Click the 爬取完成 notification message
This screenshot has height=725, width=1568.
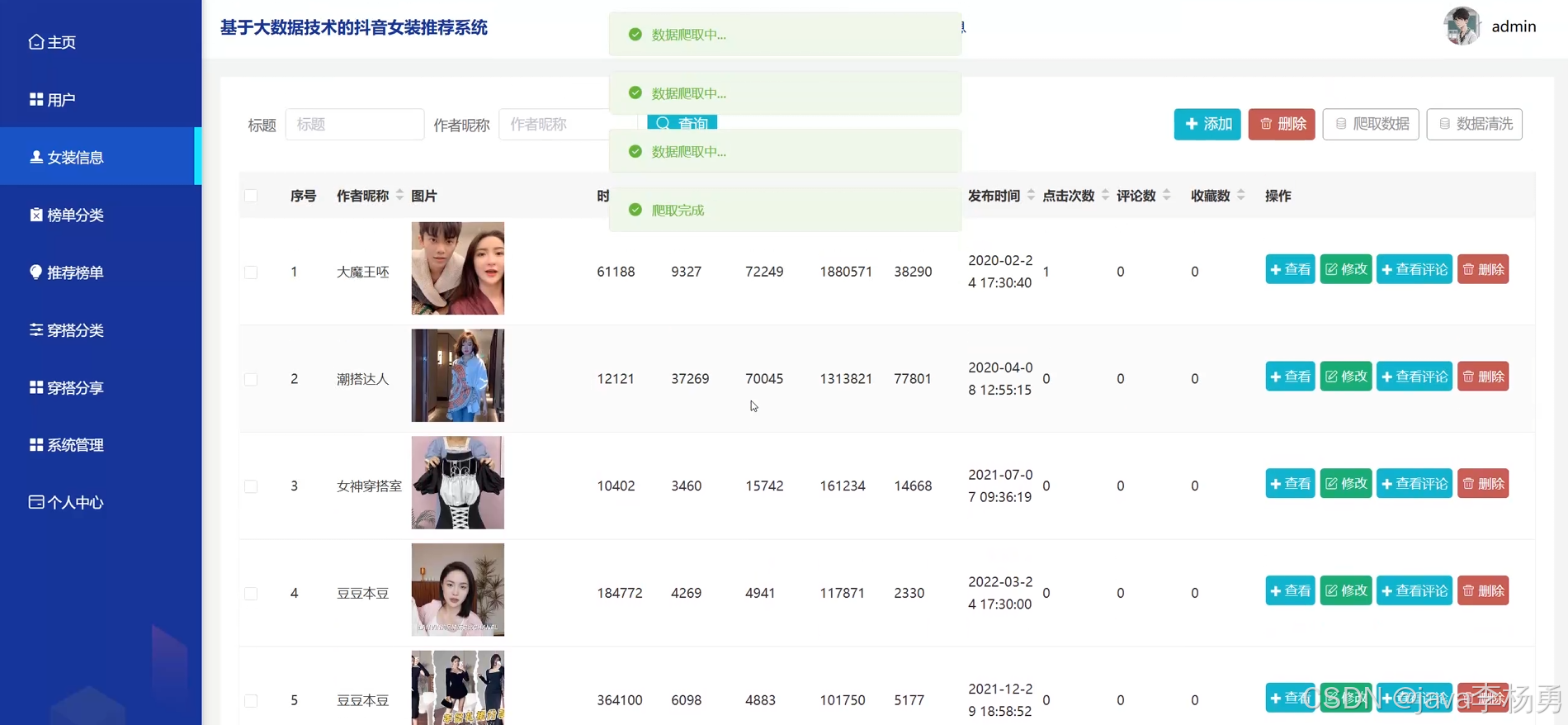[x=785, y=210]
